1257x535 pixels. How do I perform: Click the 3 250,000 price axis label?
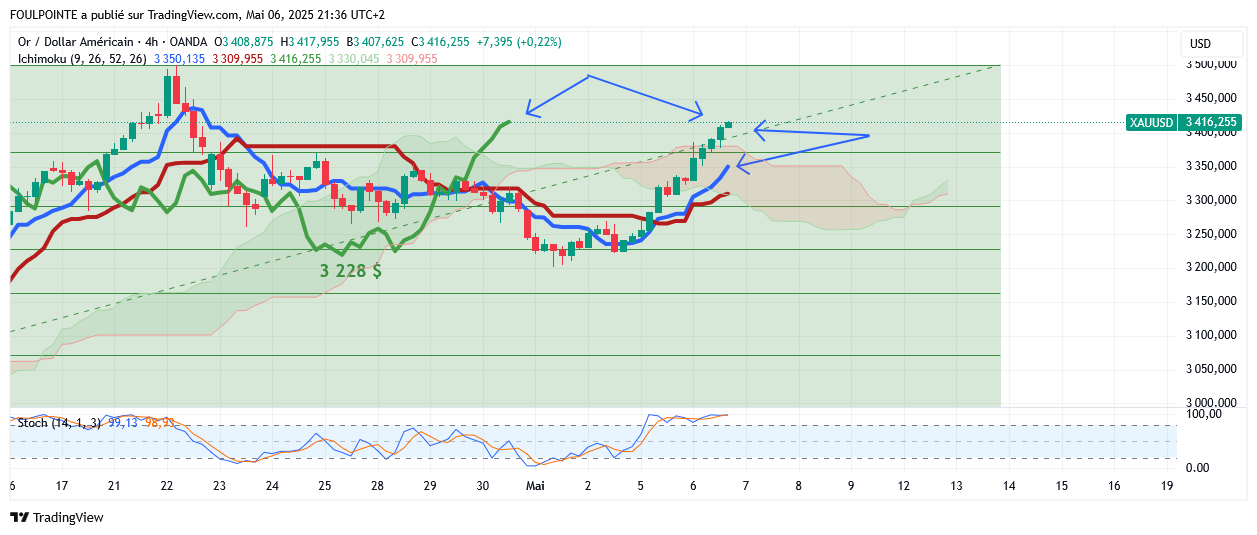click(1213, 234)
